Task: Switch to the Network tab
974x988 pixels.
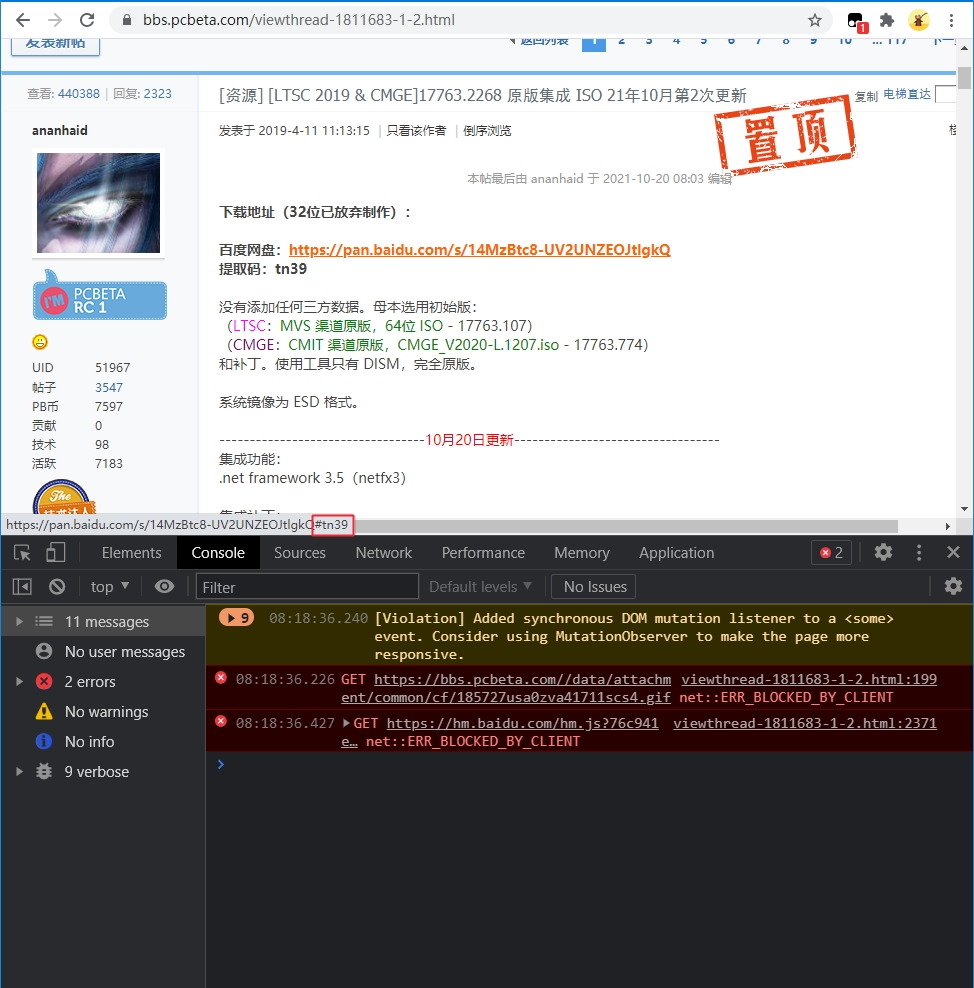Action: coord(383,553)
